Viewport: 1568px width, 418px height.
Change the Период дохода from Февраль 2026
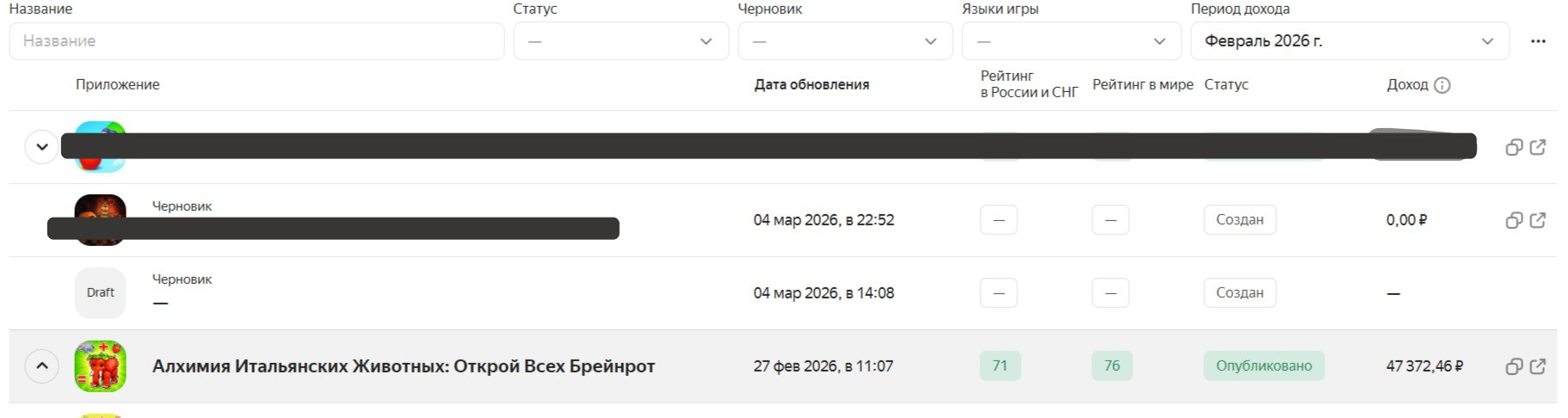click(1349, 41)
